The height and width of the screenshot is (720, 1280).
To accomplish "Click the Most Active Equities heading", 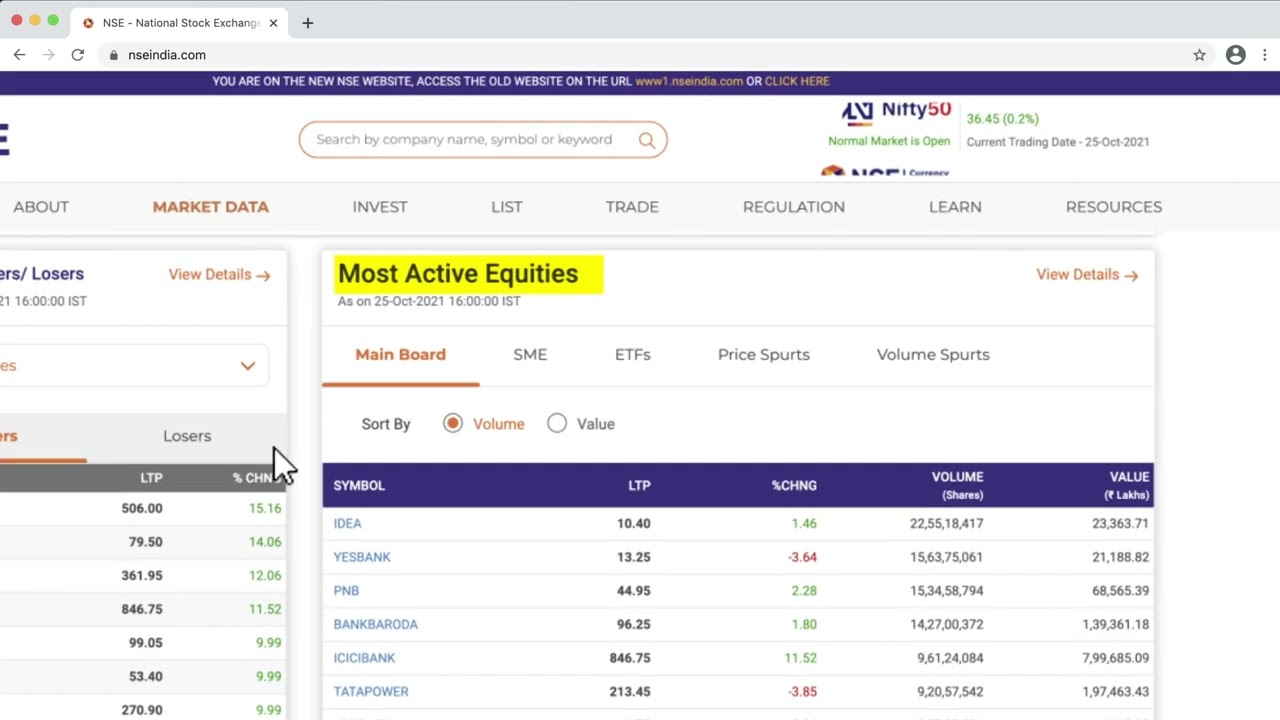I will 458,274.
